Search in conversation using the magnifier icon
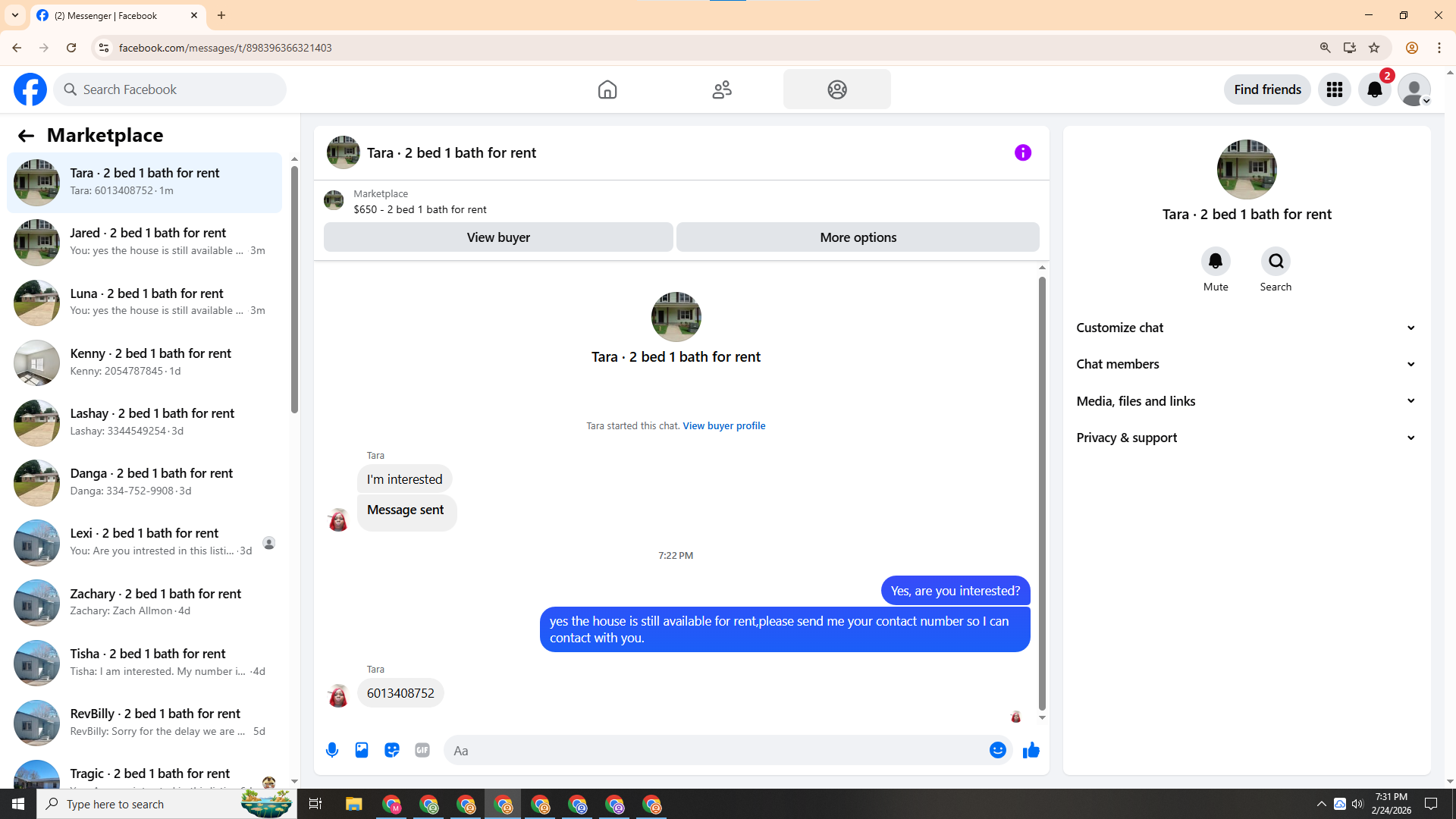The width and height of the screenshot is (1456, 819). pos(1276,262)
